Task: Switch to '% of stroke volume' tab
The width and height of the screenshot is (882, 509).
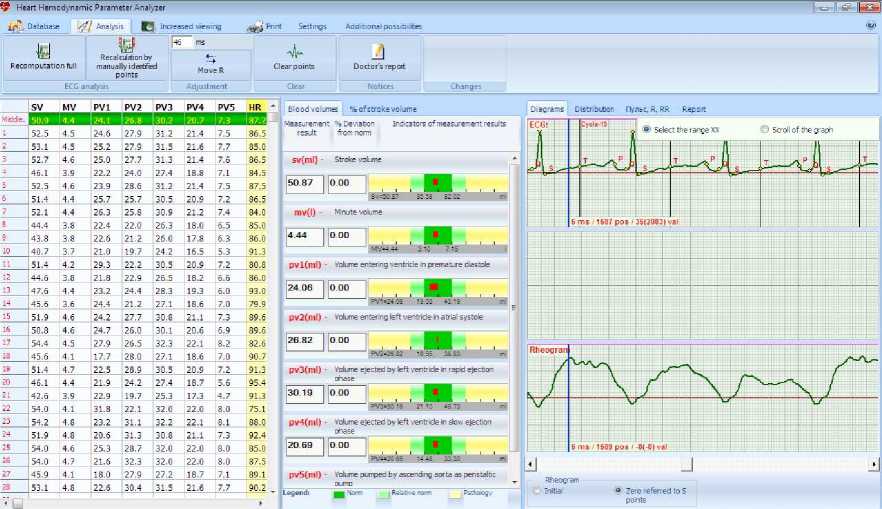Action: tap(381, 108)
